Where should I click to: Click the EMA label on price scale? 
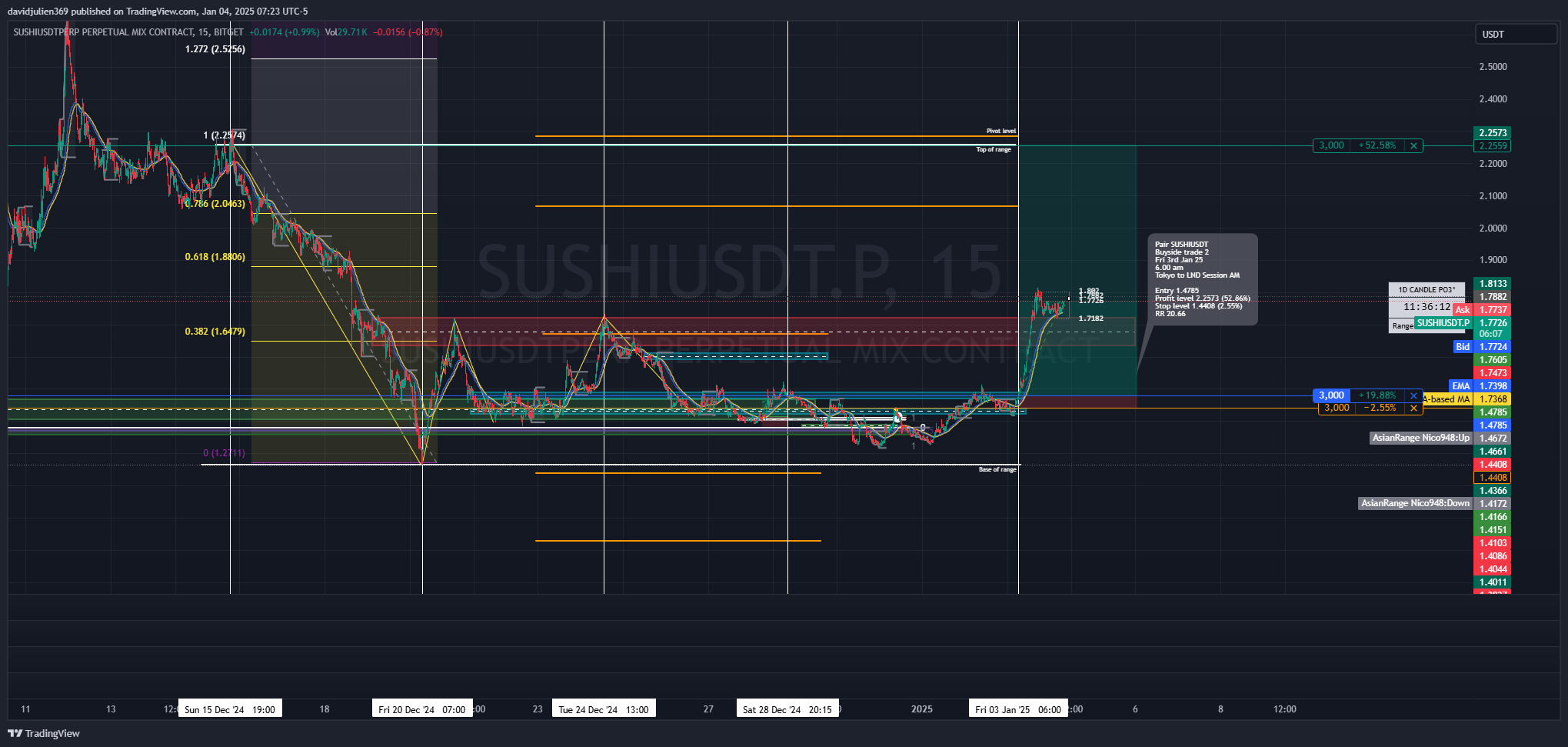1460,386
